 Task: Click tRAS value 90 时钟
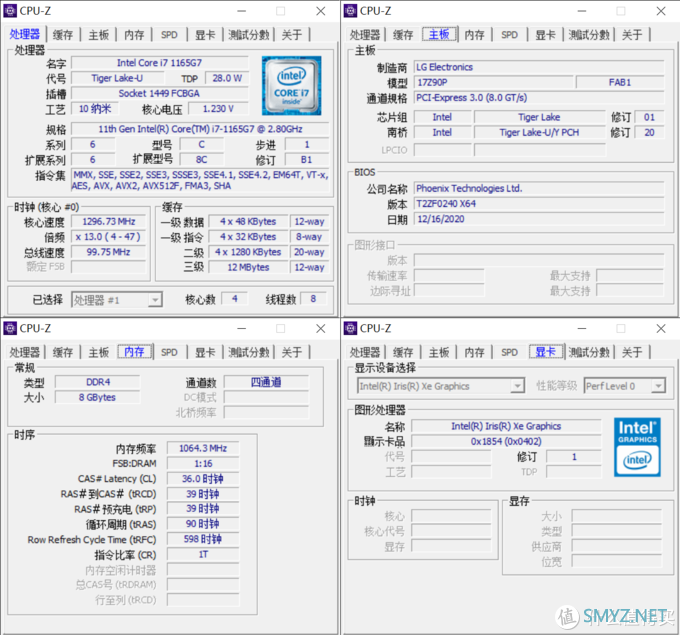[x=203, y=524]
